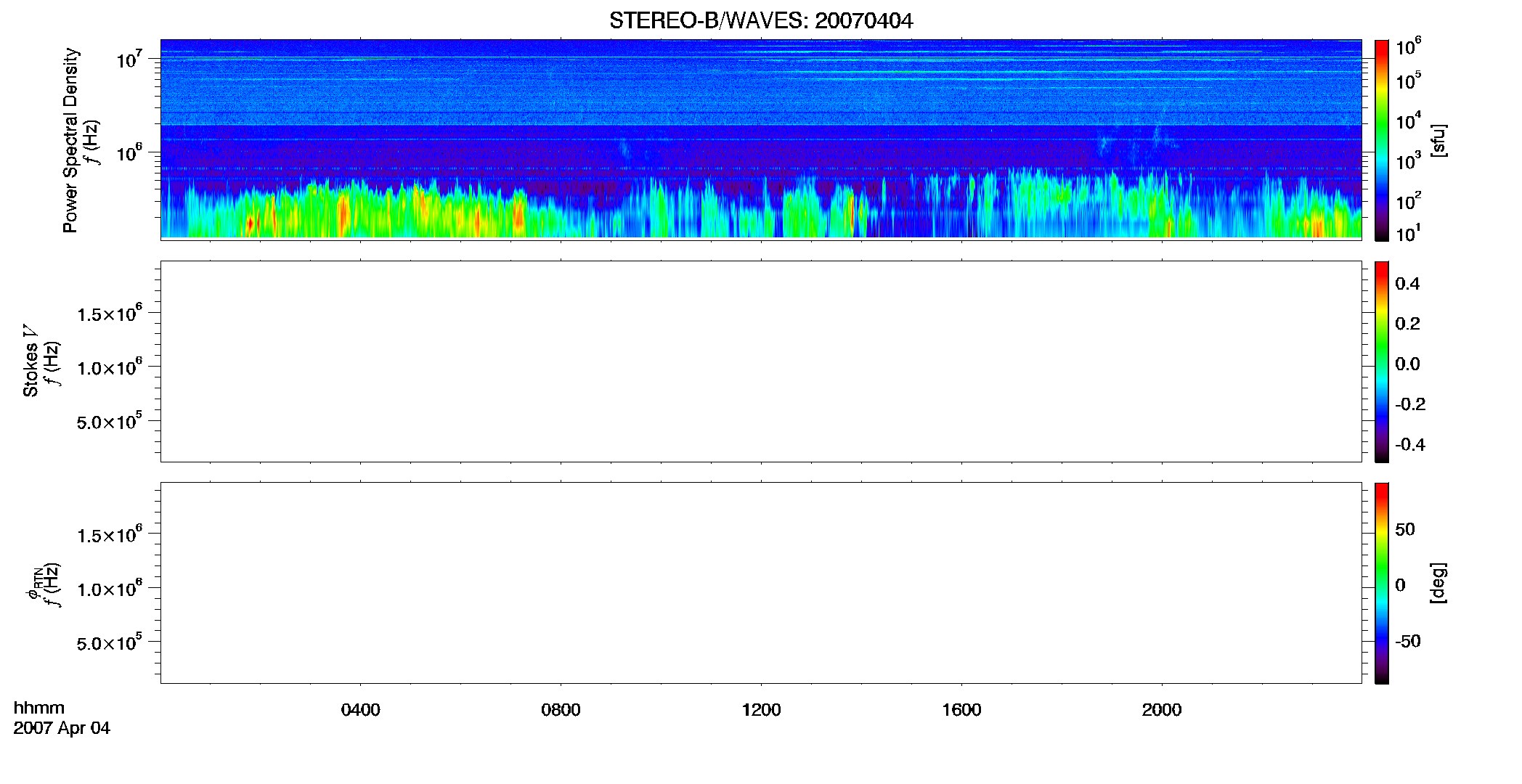Click the 2007 Apr 04 date label
The width and height of the screenshot is (1522, 784).
pyautogui.click(x=62, y=728)
